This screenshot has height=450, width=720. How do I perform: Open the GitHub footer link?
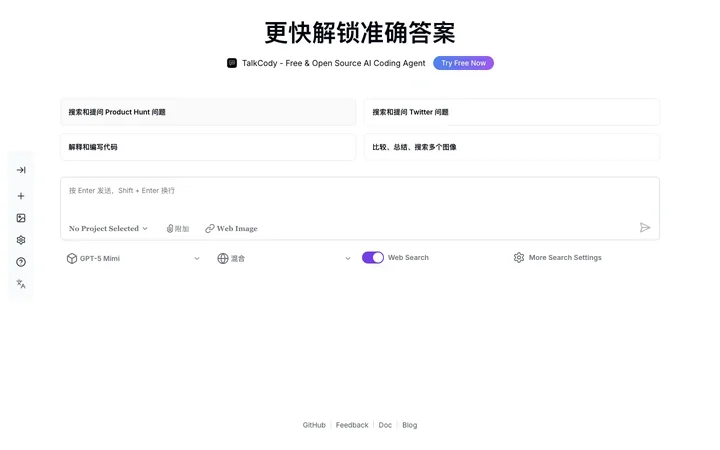pyautogui.click(x=314, y=425)
